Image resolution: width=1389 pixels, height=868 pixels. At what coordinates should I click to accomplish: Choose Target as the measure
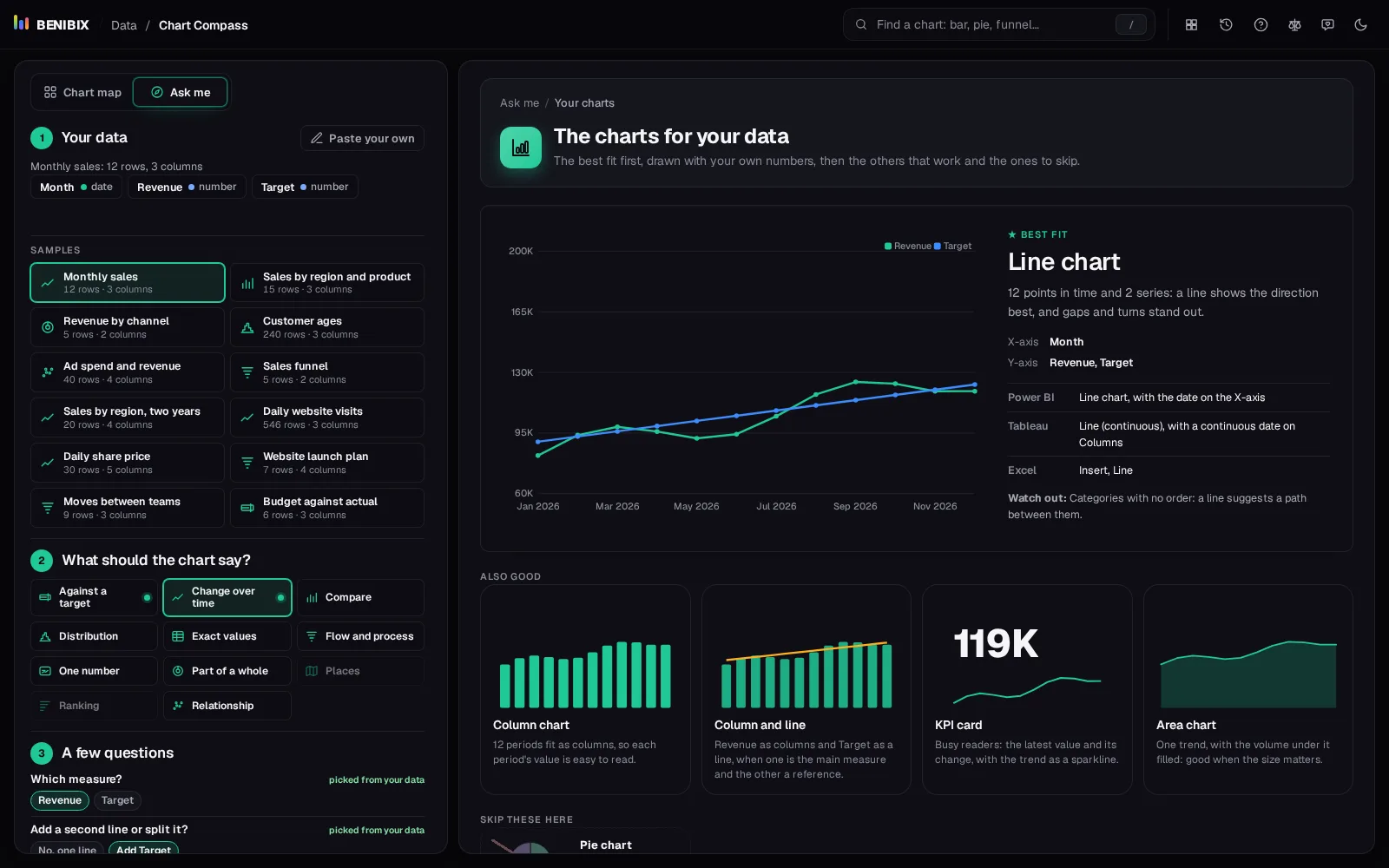click(117, 800)
